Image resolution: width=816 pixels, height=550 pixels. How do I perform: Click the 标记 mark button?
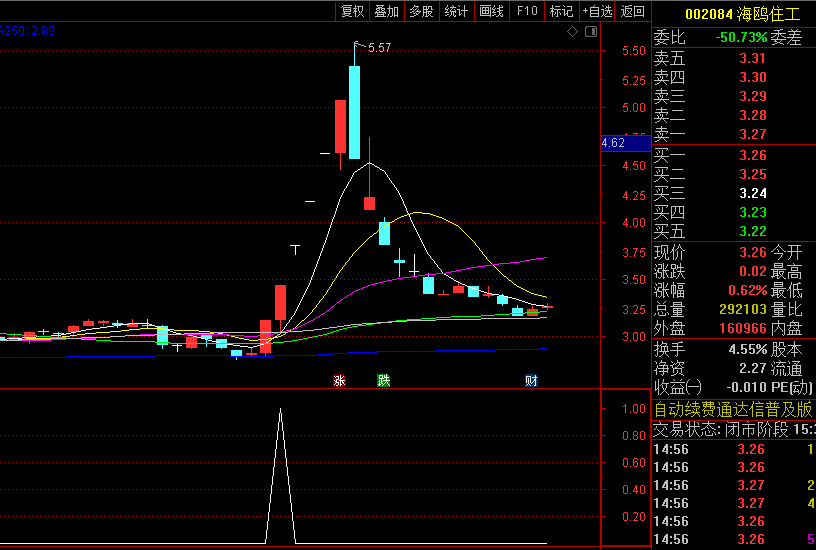coord(561,11)
